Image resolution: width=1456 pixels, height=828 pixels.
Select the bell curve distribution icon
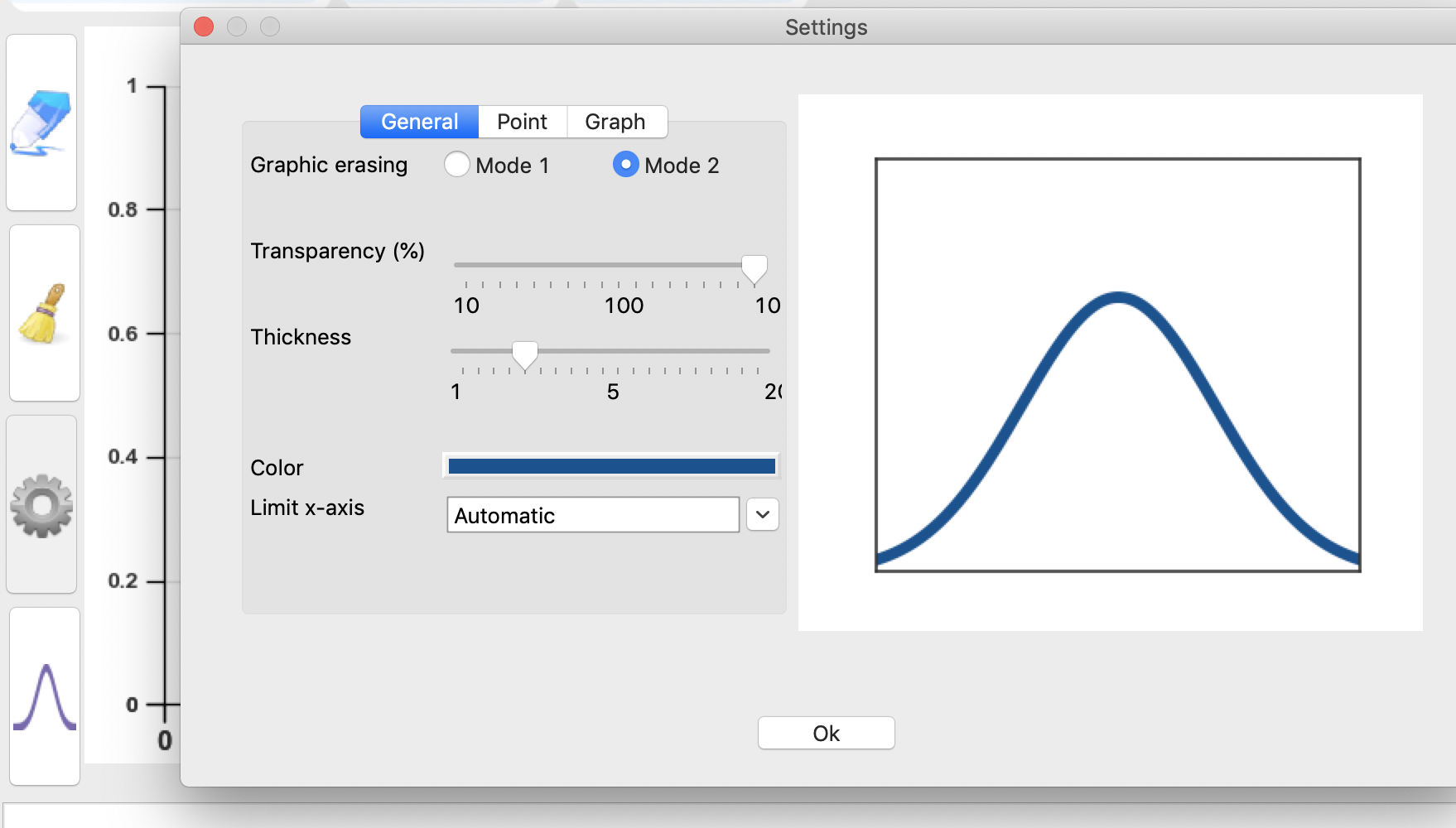pyautogui.click(x=45, y=696)
